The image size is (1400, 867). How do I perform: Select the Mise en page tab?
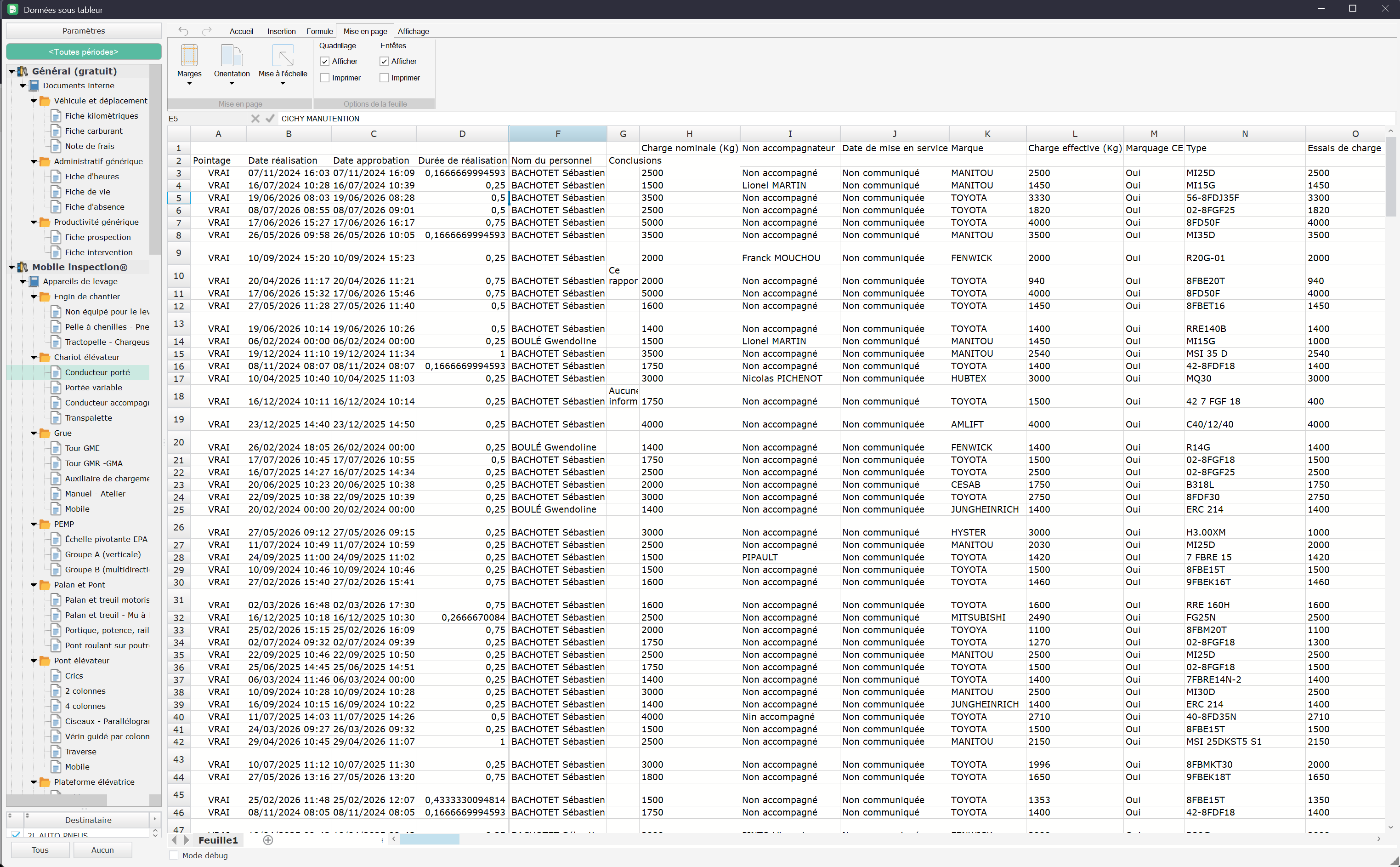365,32
